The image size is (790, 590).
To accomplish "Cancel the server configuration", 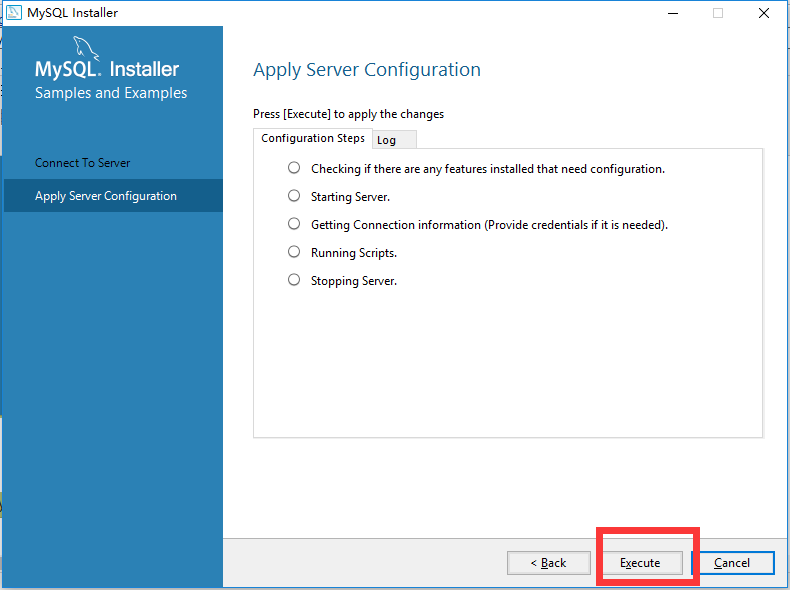I will (x=732, y=563).
